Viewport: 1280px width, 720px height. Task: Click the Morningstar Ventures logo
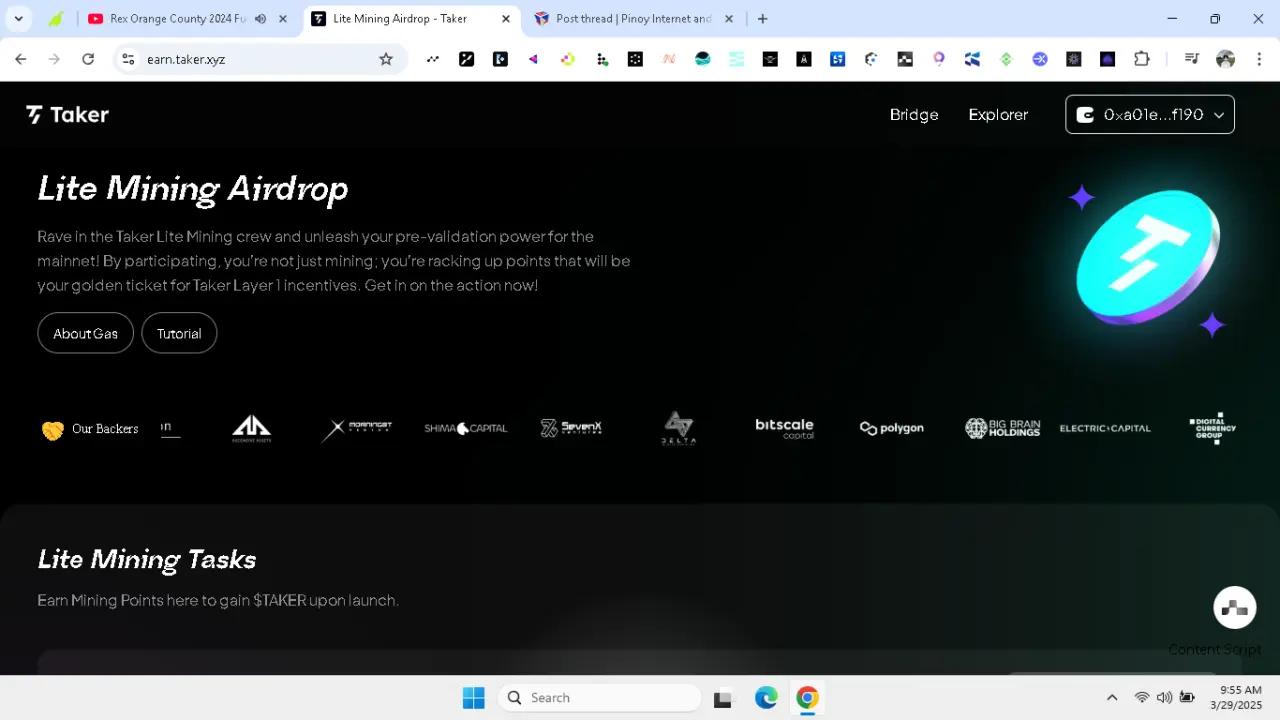357,428
